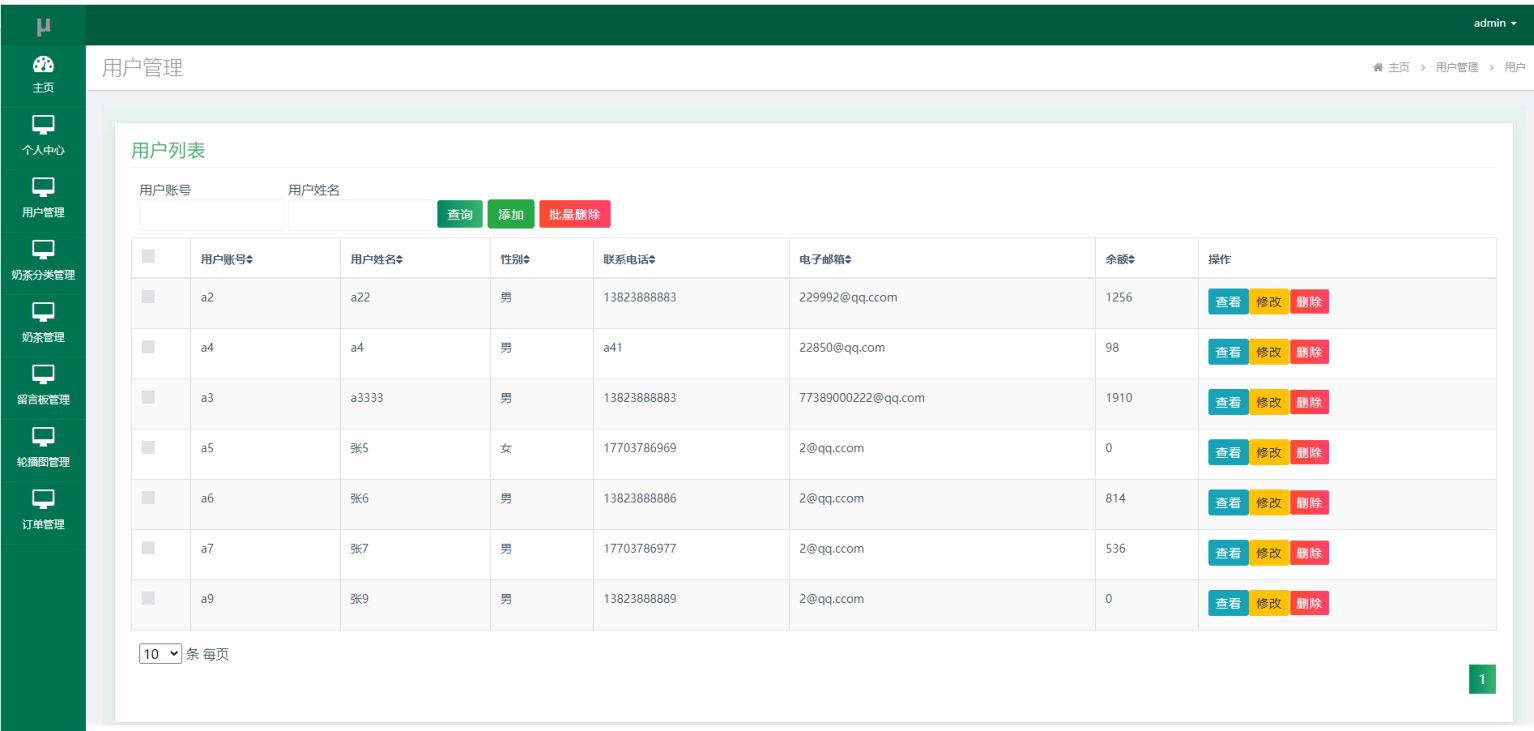Open 奶茶分类管理 in the sidebar

click(43, 262)
